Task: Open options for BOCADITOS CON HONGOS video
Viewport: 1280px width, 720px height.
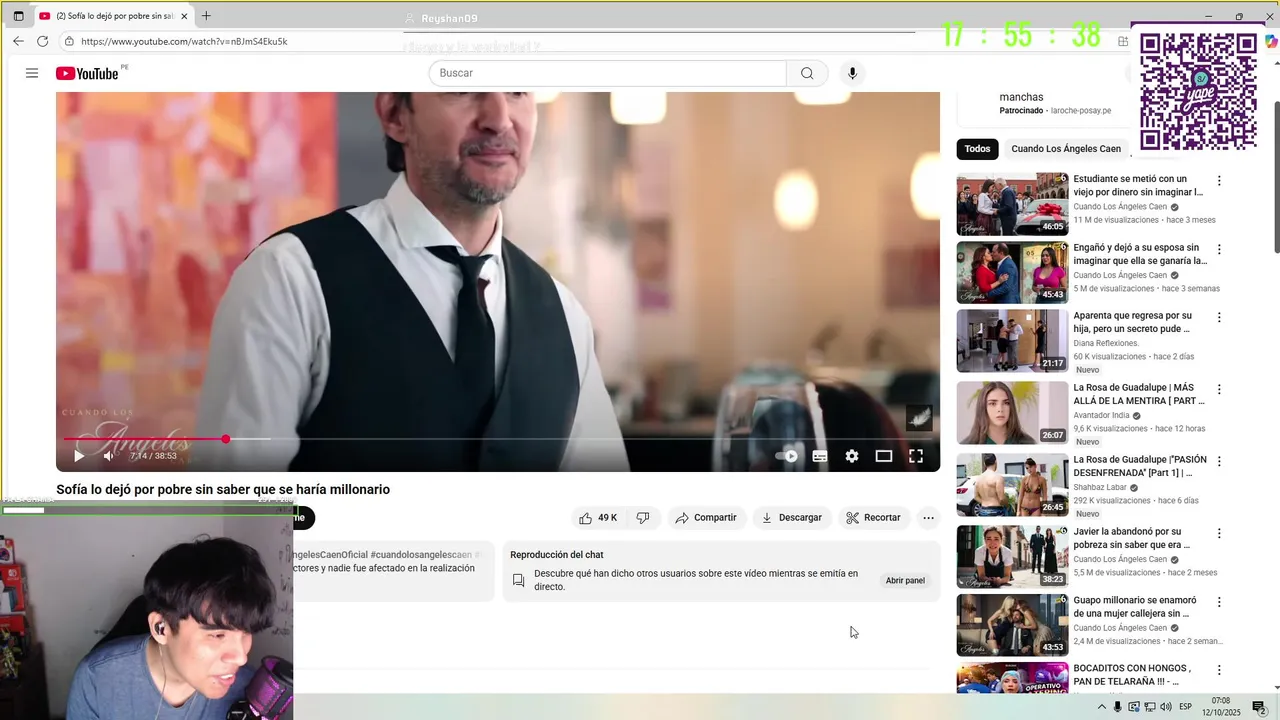Action: (x=1219, y=670)
